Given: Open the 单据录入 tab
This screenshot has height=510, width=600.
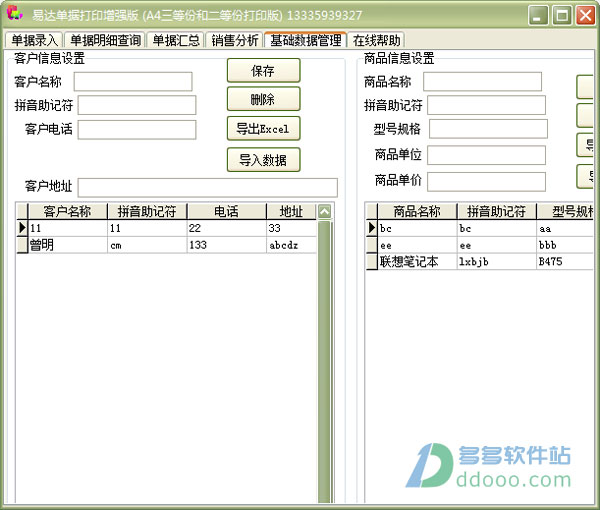Looking at the screenshot, I should tap(34, 40).
